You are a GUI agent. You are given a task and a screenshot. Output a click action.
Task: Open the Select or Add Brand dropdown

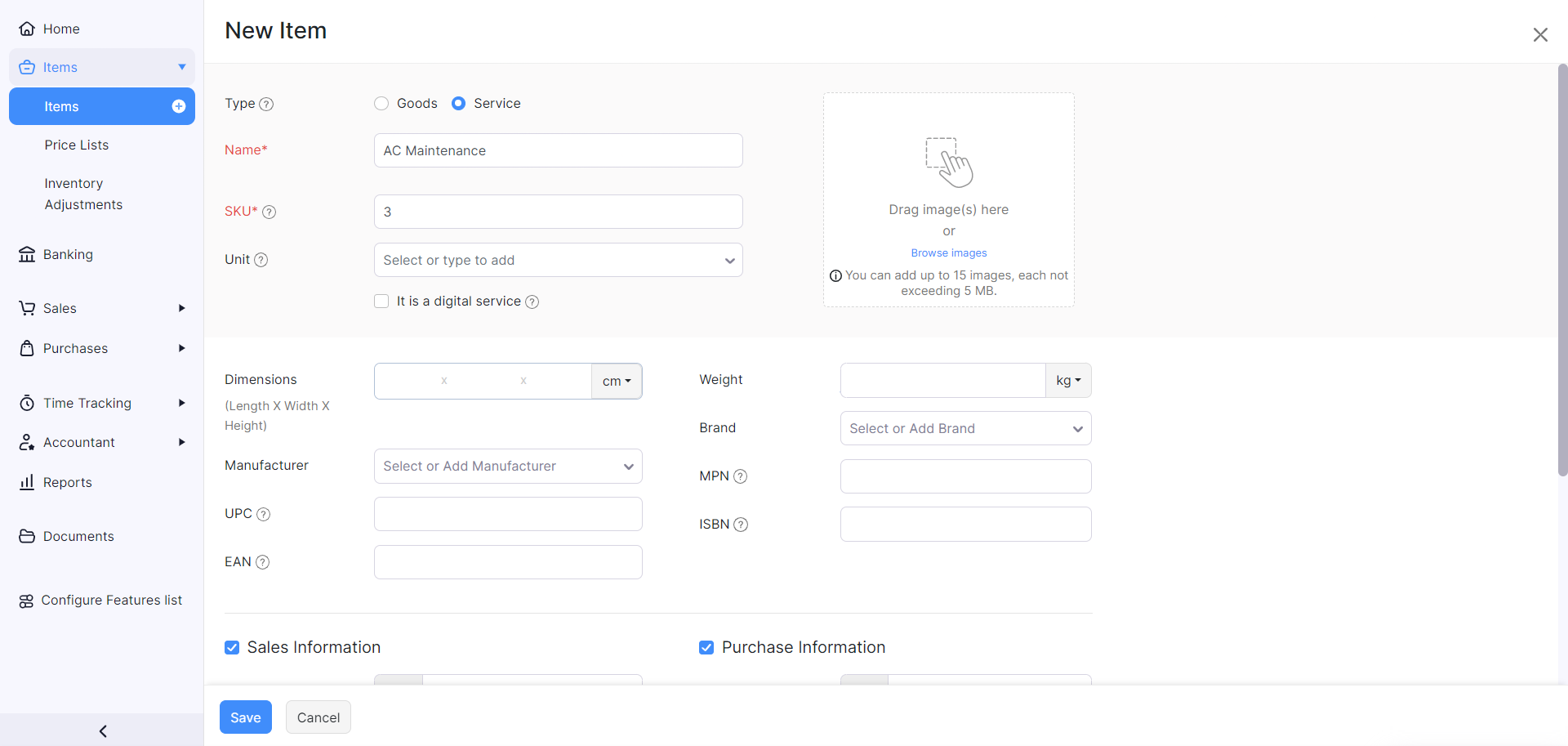[965, 428]
